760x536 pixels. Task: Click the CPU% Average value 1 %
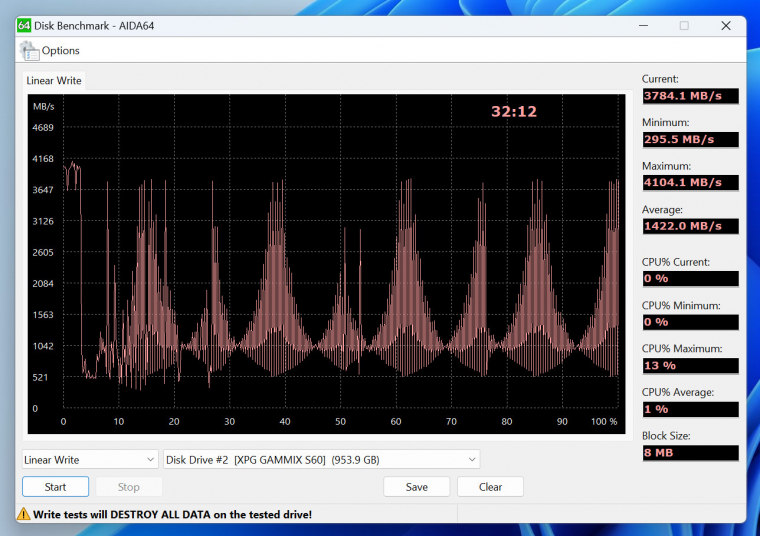coord(691,409)
